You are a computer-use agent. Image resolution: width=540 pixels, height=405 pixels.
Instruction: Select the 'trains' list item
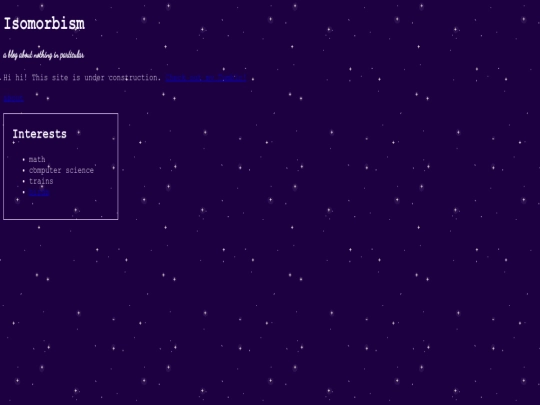coord(41,181)
